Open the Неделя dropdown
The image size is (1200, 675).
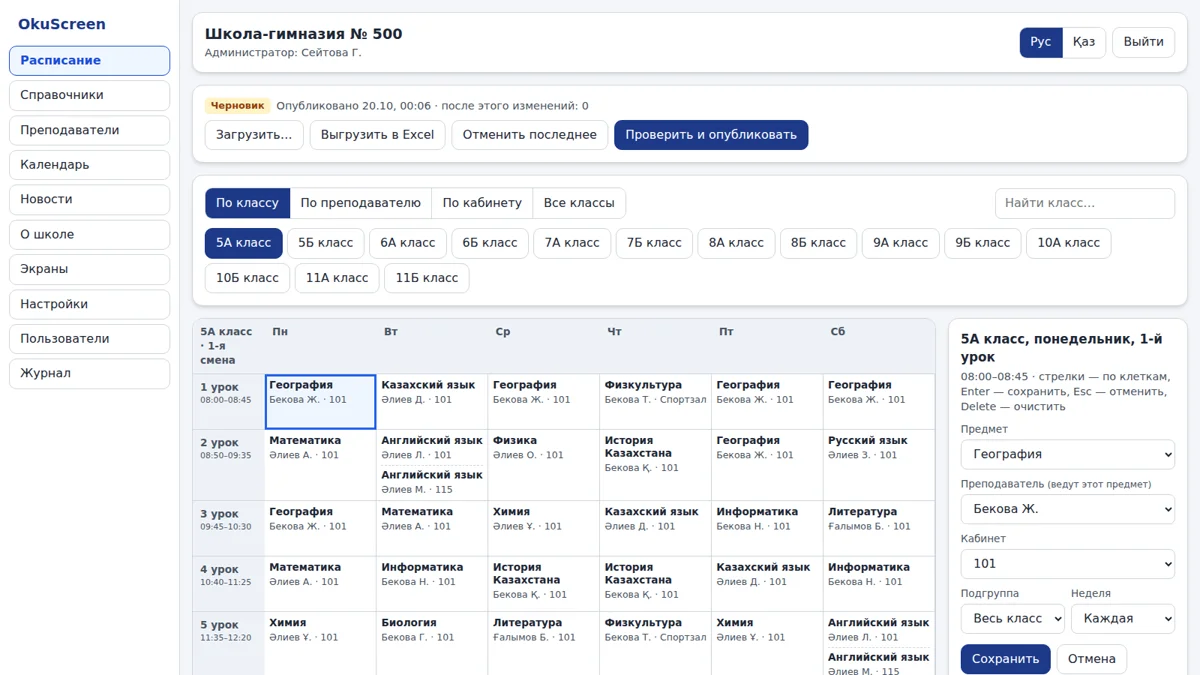point(1123,619)
